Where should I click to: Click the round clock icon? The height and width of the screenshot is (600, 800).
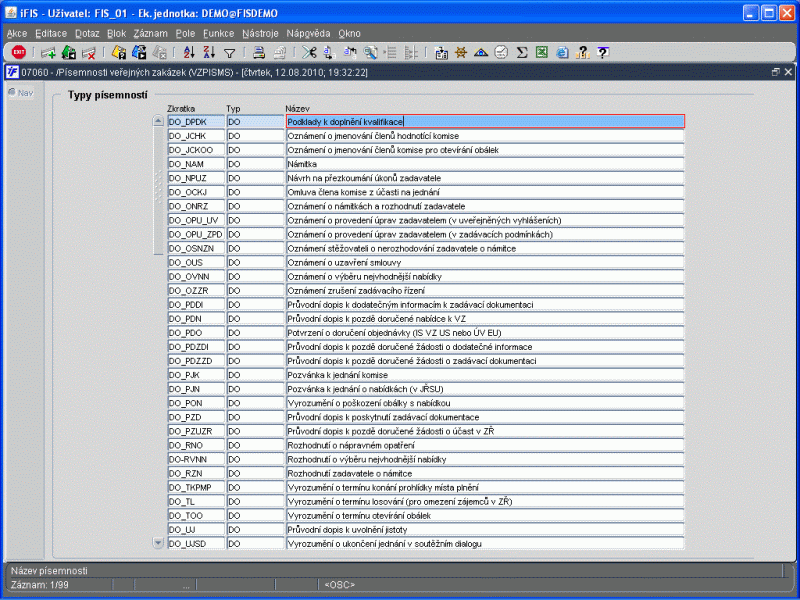501,52
